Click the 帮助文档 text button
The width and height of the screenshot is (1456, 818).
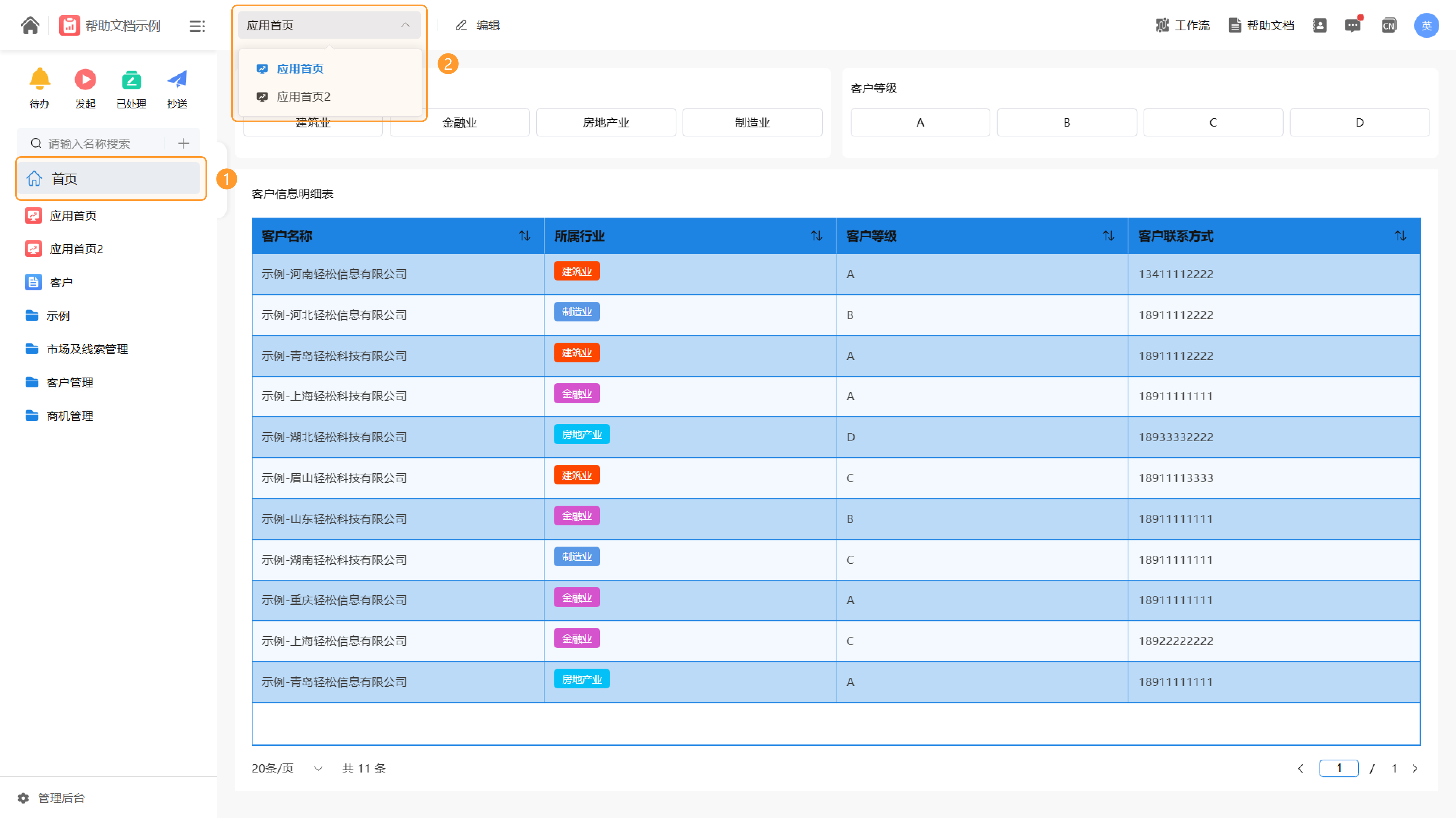[1271, 25]
